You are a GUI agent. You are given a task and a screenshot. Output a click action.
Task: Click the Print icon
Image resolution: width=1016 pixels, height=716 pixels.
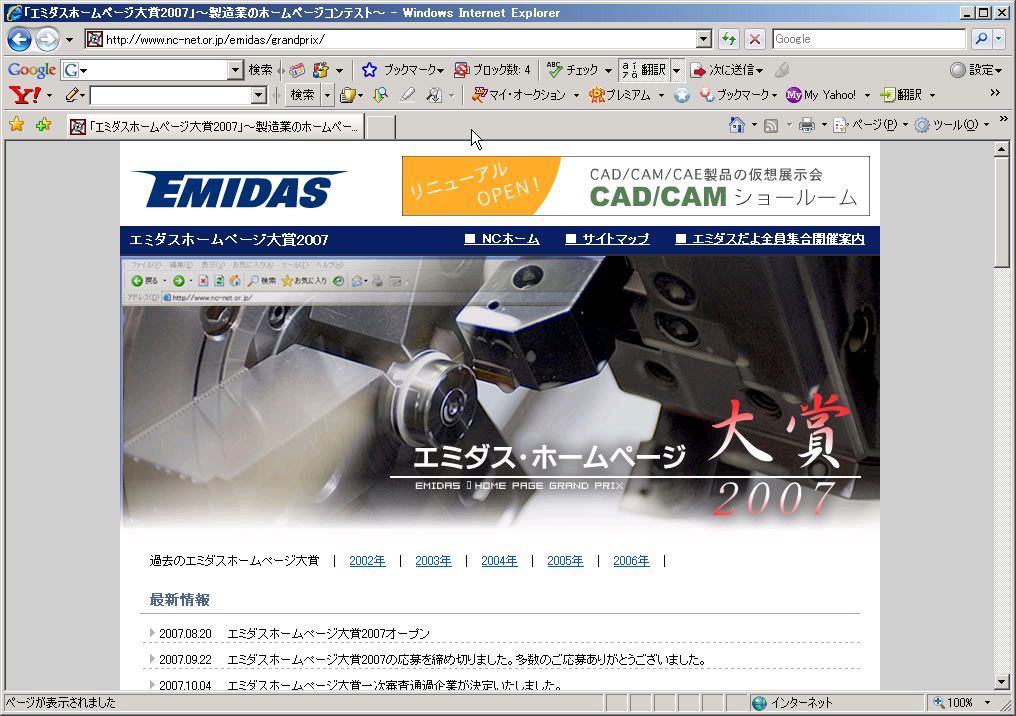(x=807, y=125)
